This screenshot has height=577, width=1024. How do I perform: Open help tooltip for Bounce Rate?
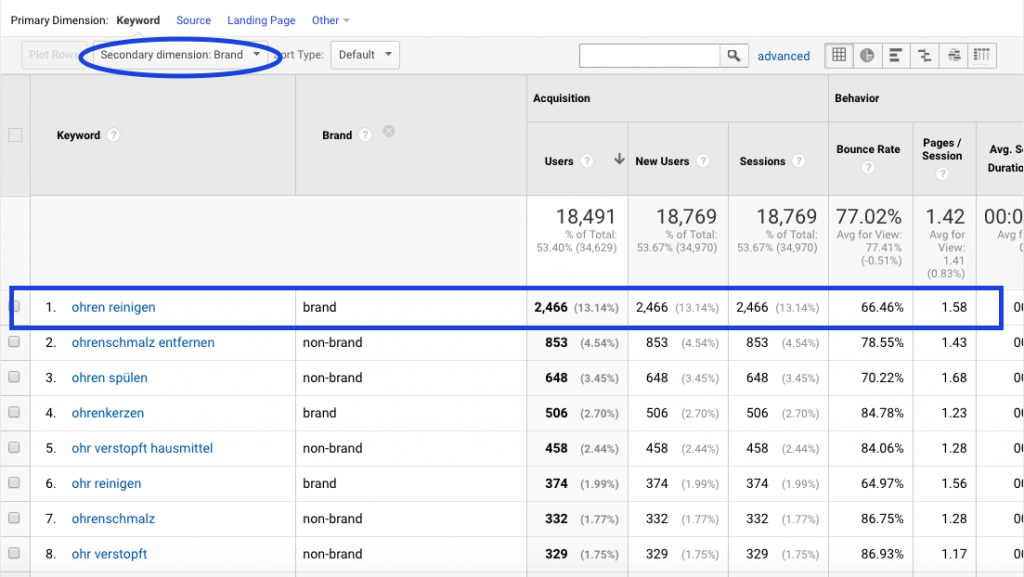pyautogui.click(x=868, y=168)
